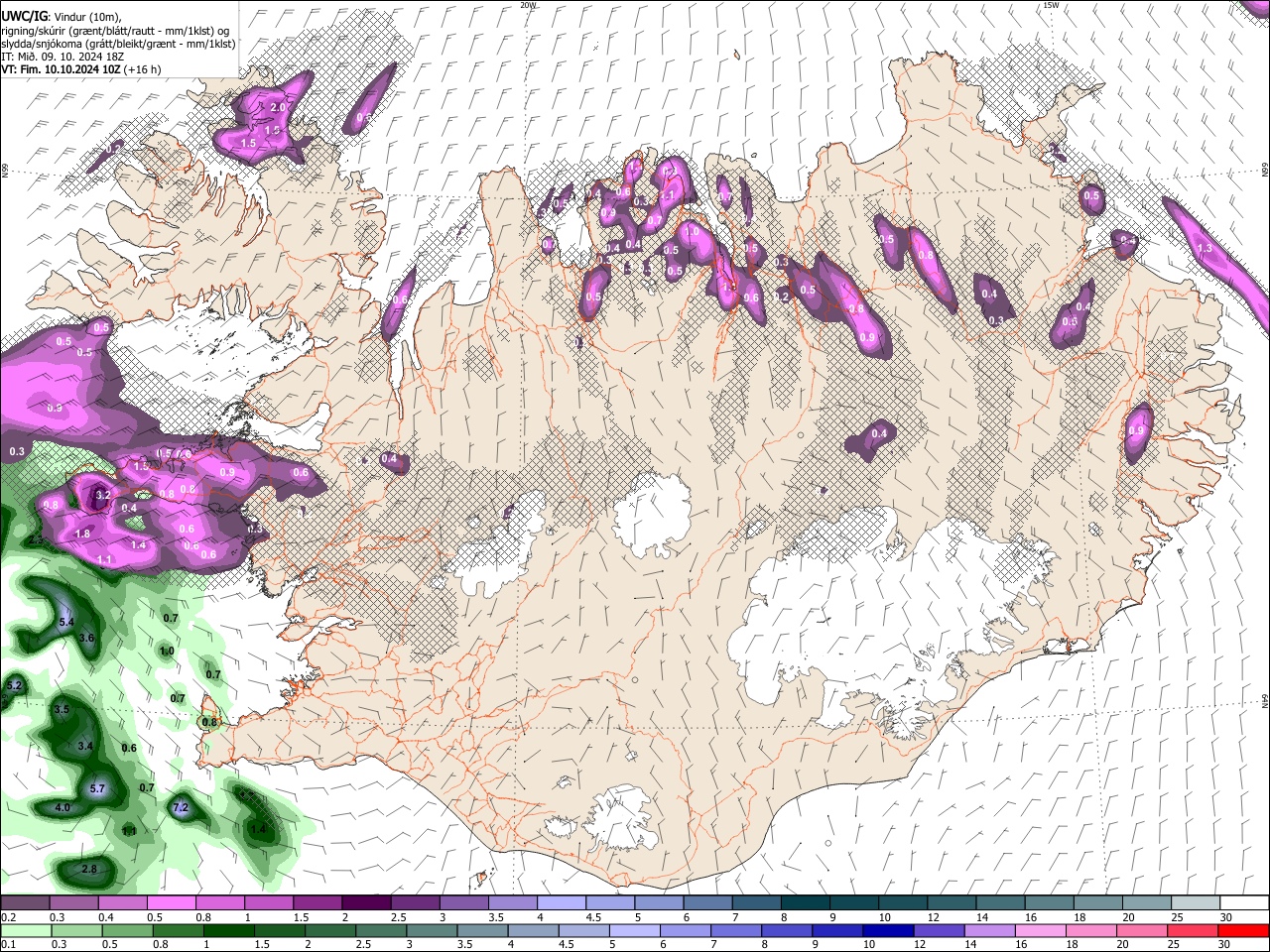Click the 'rigning/skúrir' legend description line
The image size is (1270, 952).
pos(115,31)
